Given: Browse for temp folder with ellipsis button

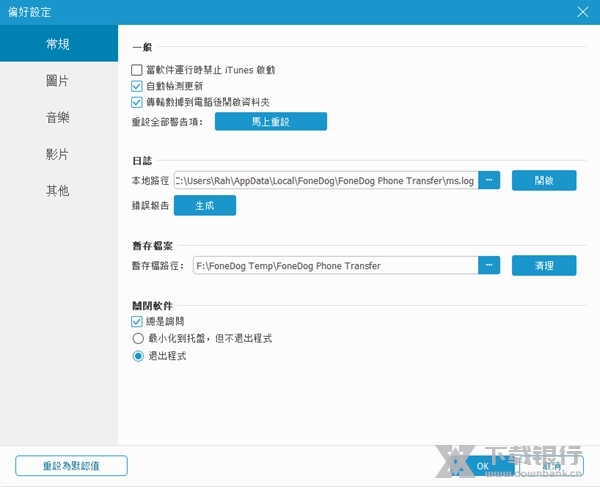Looking at the screenshot, I should click(489, 265).
